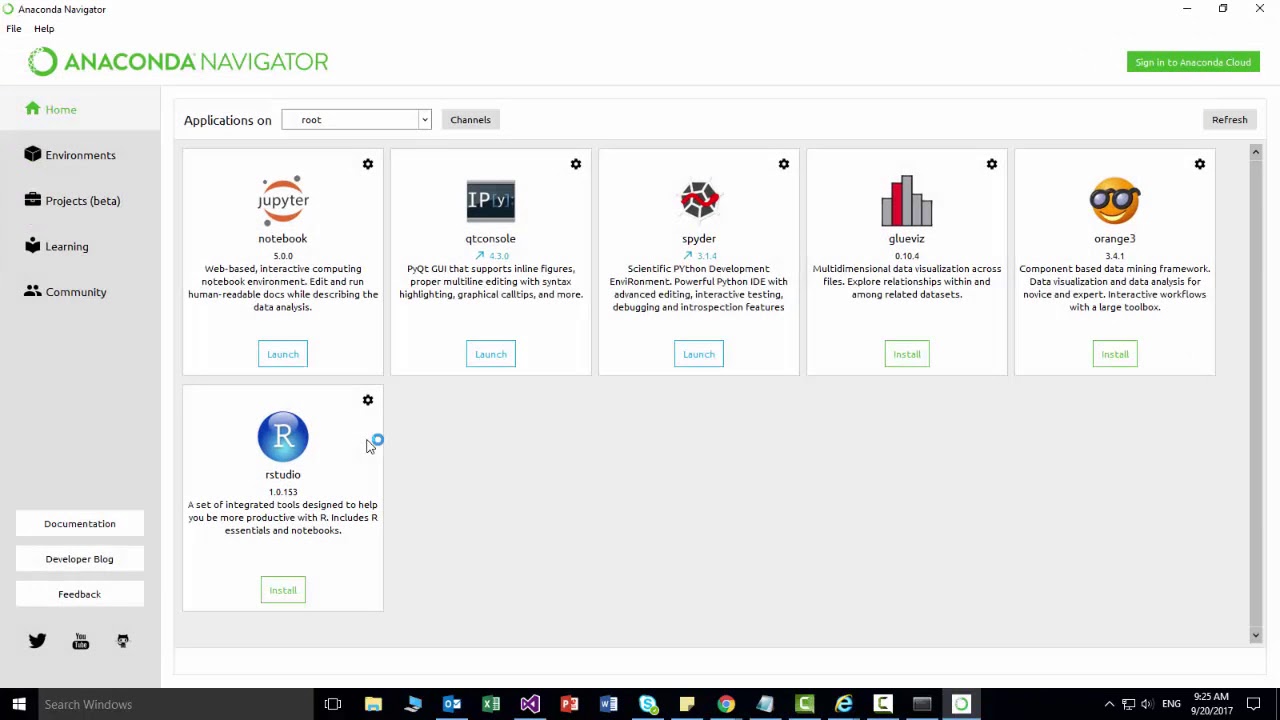Open Visual Studio from the taskbar
Image resolution: width=1280 pixels, height=720 pixels.
click(x=530, y=704)
